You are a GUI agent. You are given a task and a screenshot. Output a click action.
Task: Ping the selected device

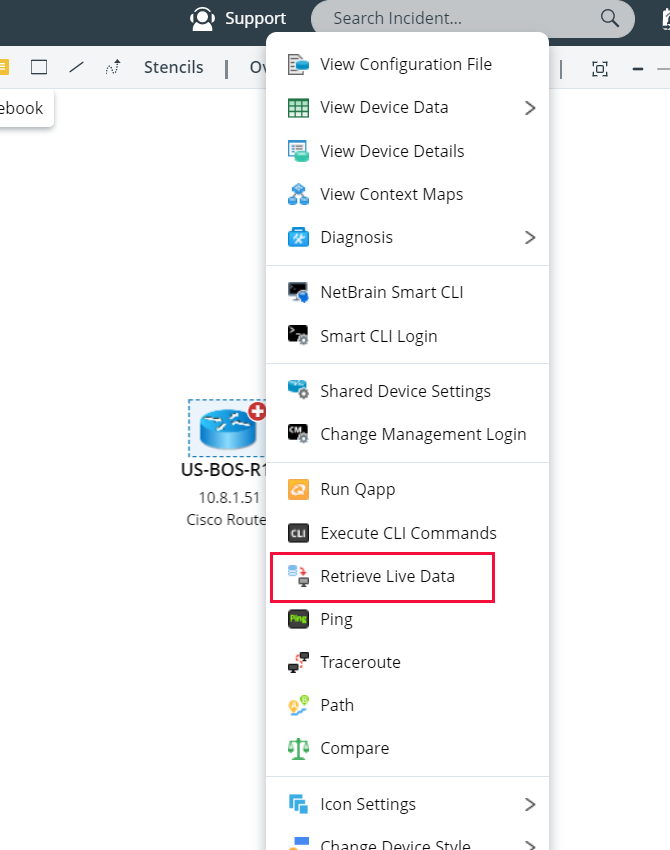(x=335, y=619)
